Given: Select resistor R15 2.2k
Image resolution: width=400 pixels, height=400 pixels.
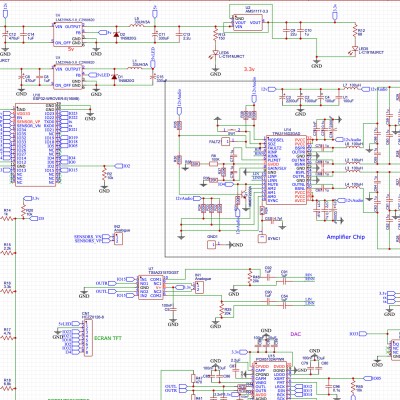Looking at the screenshot, I should (7, 253).
